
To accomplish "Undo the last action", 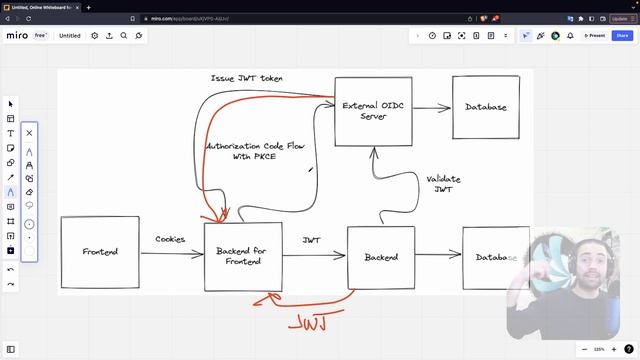I will click(11, 270).
